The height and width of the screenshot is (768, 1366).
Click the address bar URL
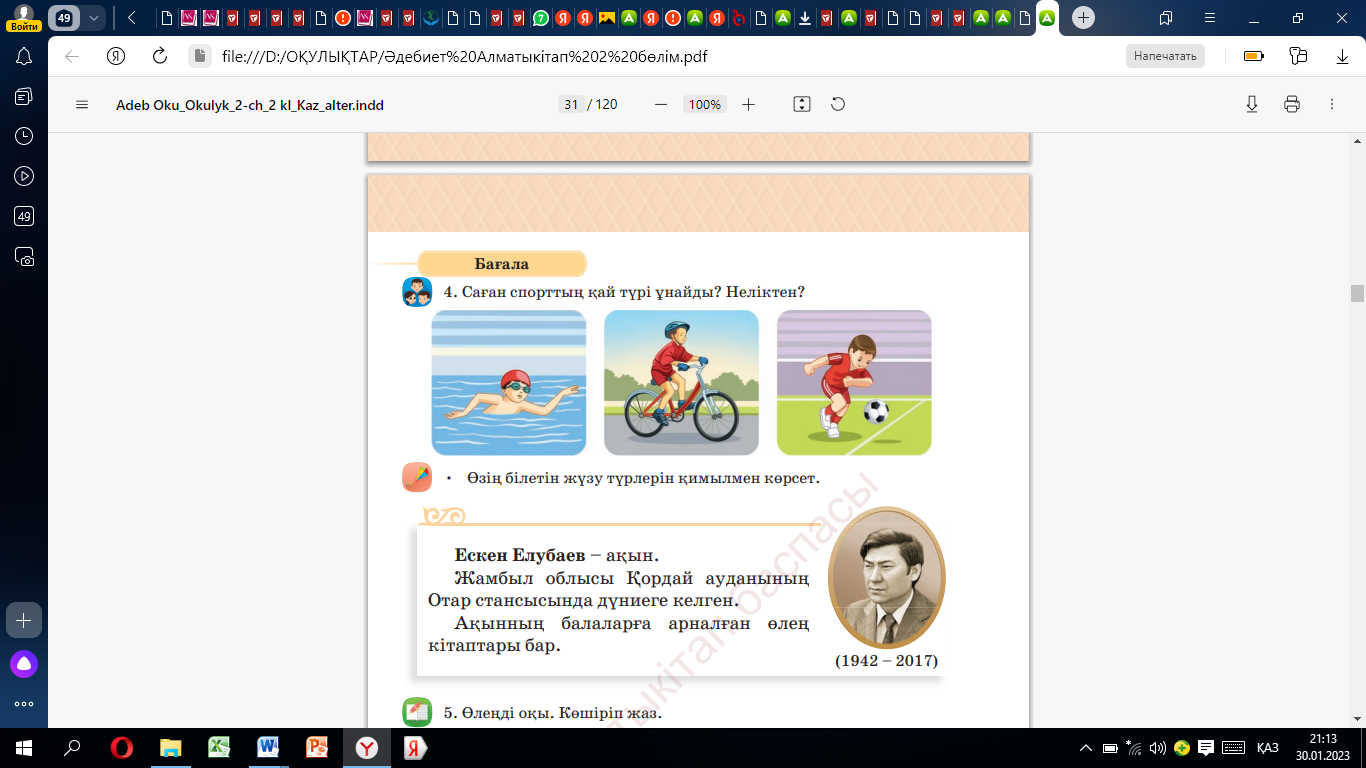click(464, 56)
